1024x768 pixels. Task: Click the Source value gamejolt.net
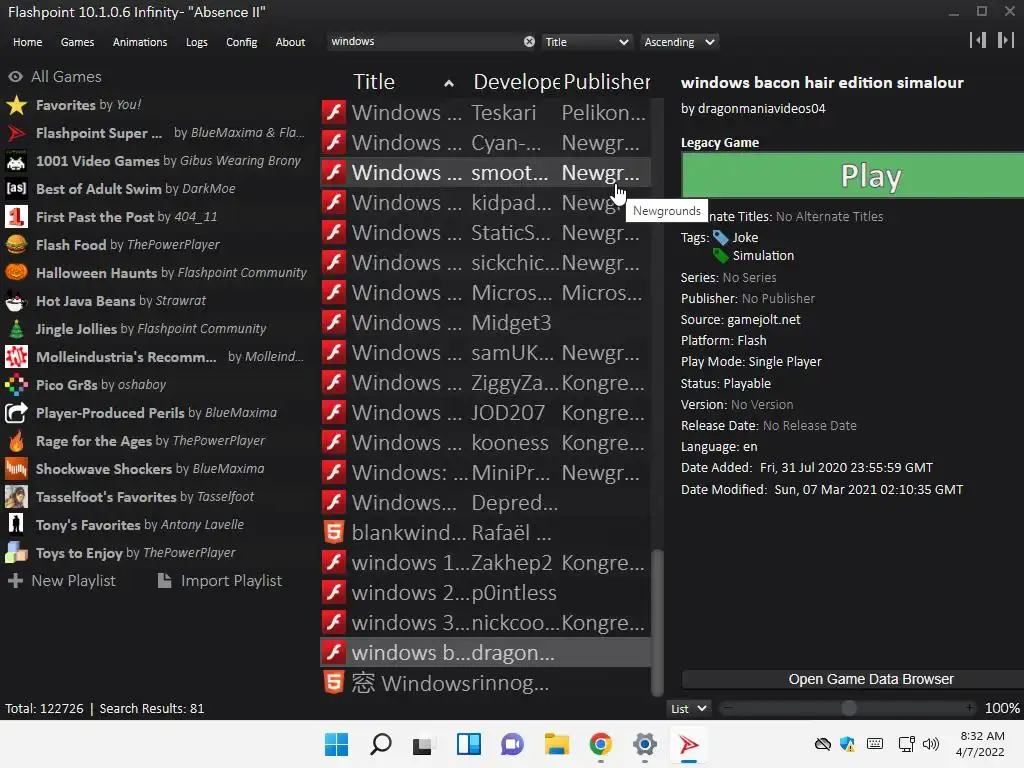[763, 320]
